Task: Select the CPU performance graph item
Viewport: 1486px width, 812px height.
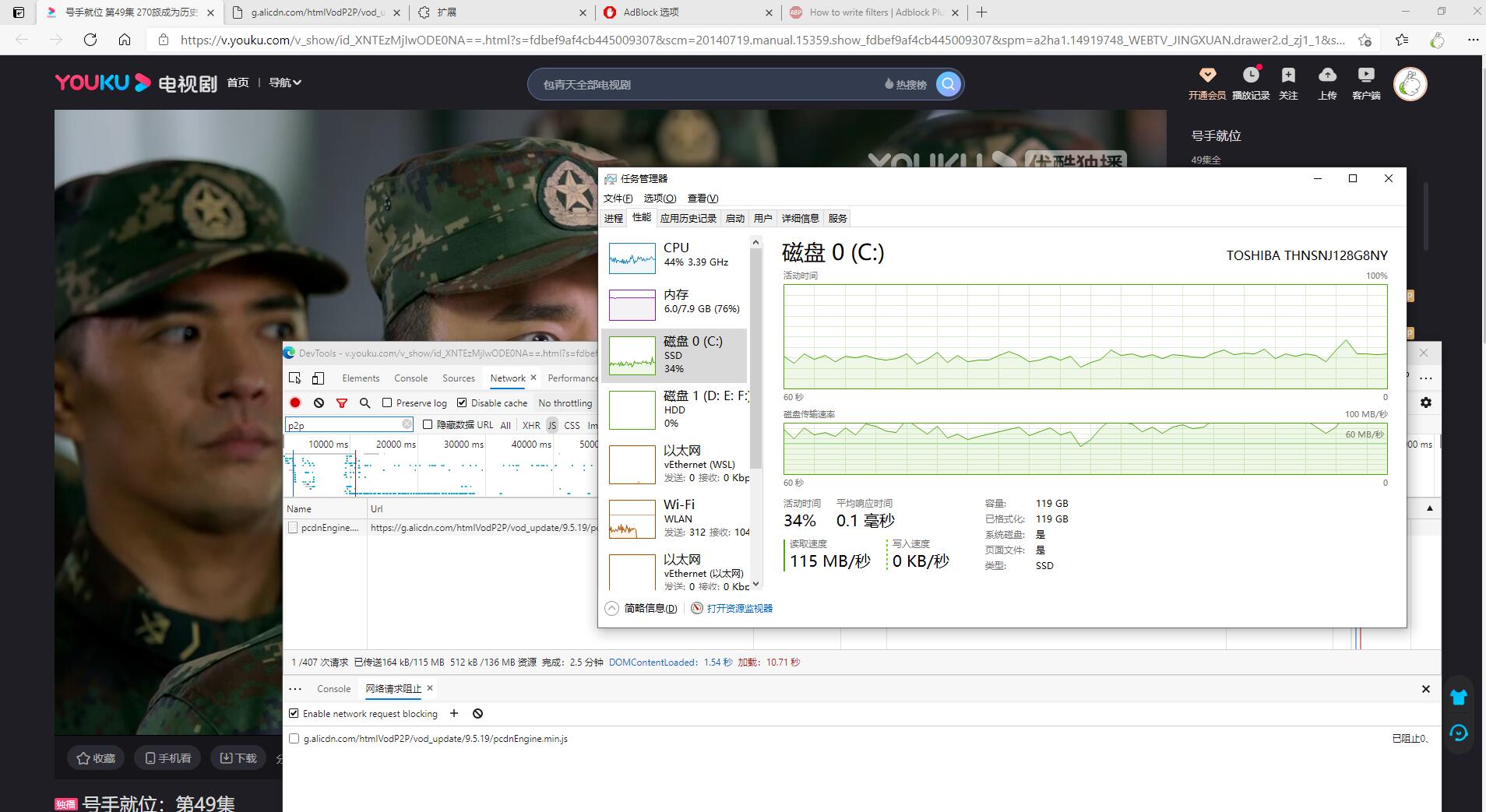Action: 674,258
